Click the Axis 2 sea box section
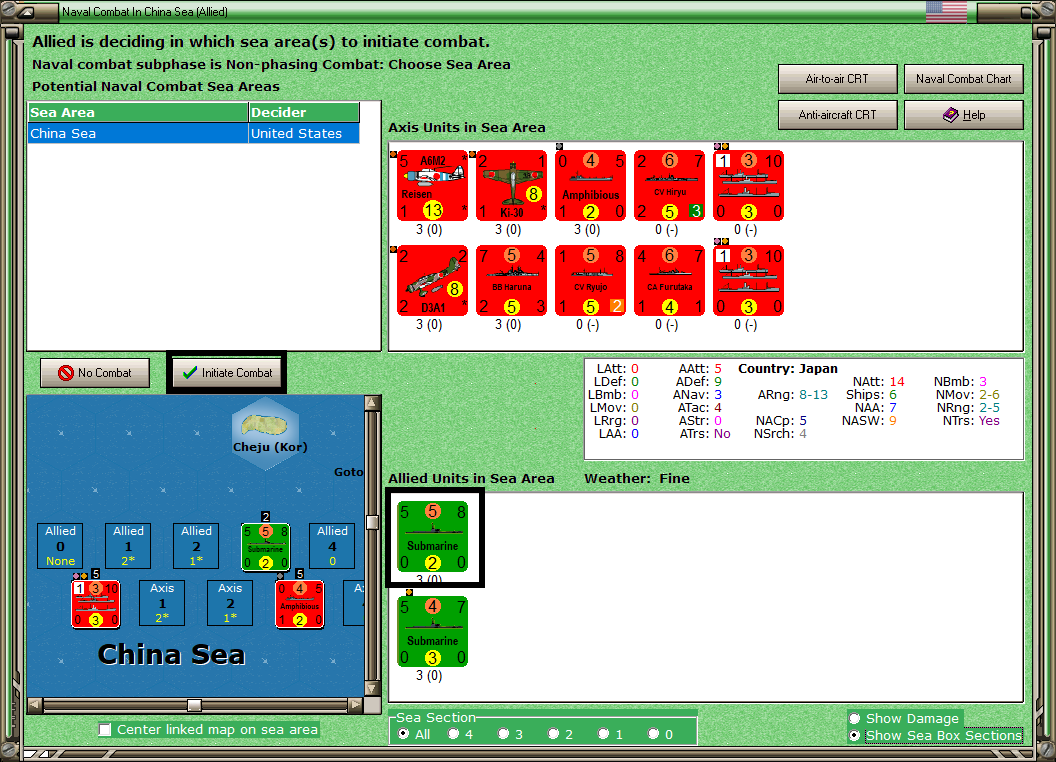The width and height of the screenshot is (1056, 762). (230, 603)
